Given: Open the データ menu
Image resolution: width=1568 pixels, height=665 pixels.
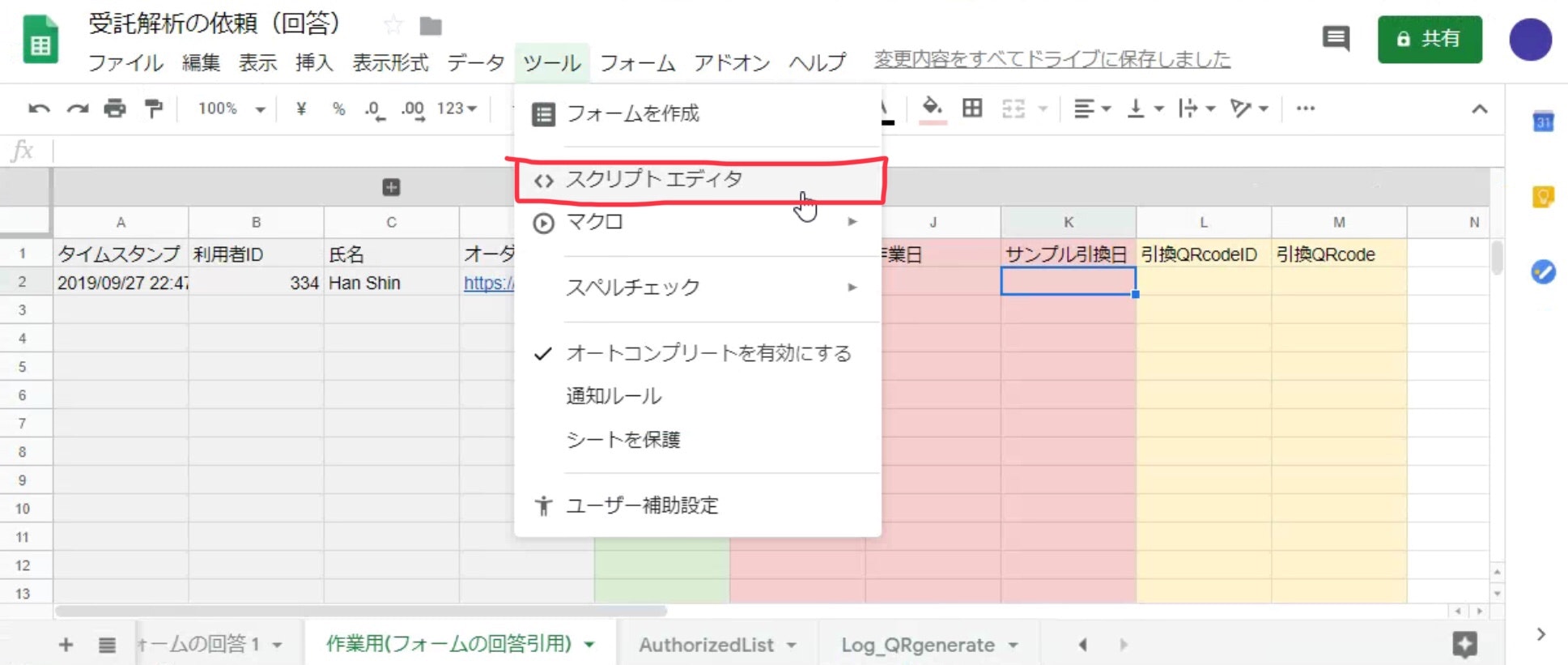Looking at the screenshot, I should coord(476,62).
